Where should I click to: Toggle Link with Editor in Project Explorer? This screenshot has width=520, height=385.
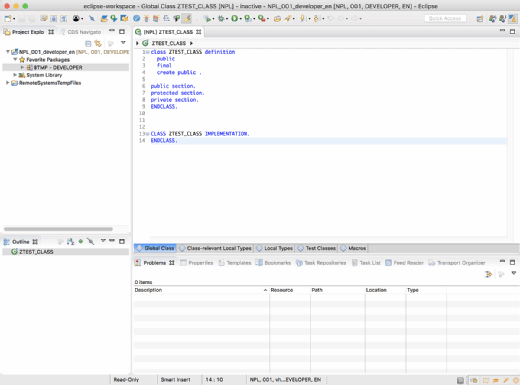pyautogui.click(x=98, y=43)
